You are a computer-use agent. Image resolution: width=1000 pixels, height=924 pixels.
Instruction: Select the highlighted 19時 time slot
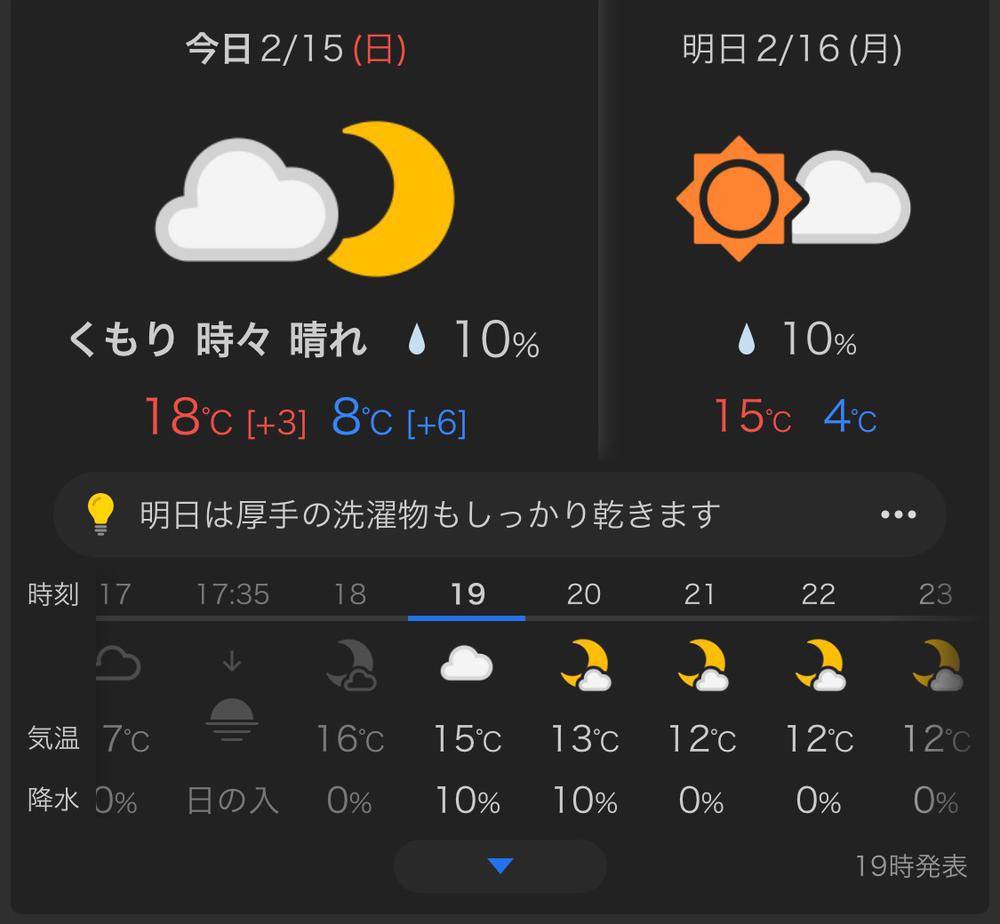466,594
